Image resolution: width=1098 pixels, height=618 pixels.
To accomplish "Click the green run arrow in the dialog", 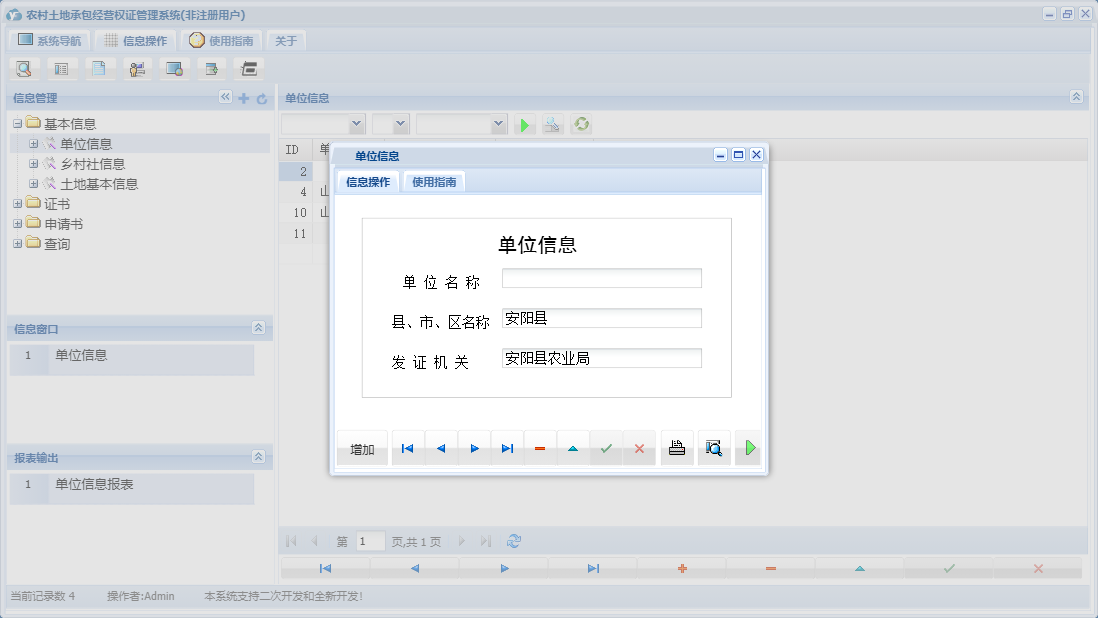I will click(748, 448).
